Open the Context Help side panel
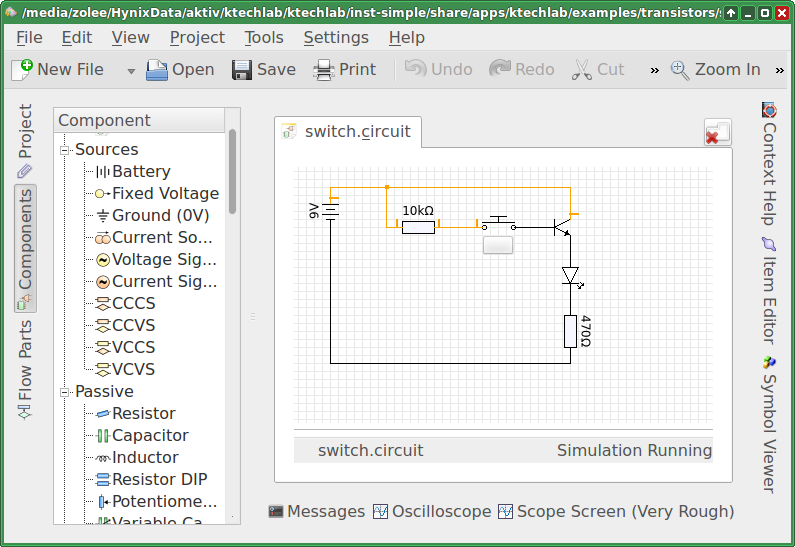Viewport: 795px width, 547px height. point(769,164)
